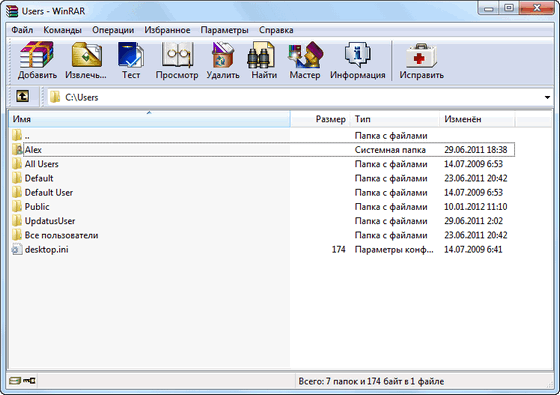Open Найти (Find) binoculars icon
The width and height of the screenshot is (560, 395).
pyautogui.click(x=261, y=55)
